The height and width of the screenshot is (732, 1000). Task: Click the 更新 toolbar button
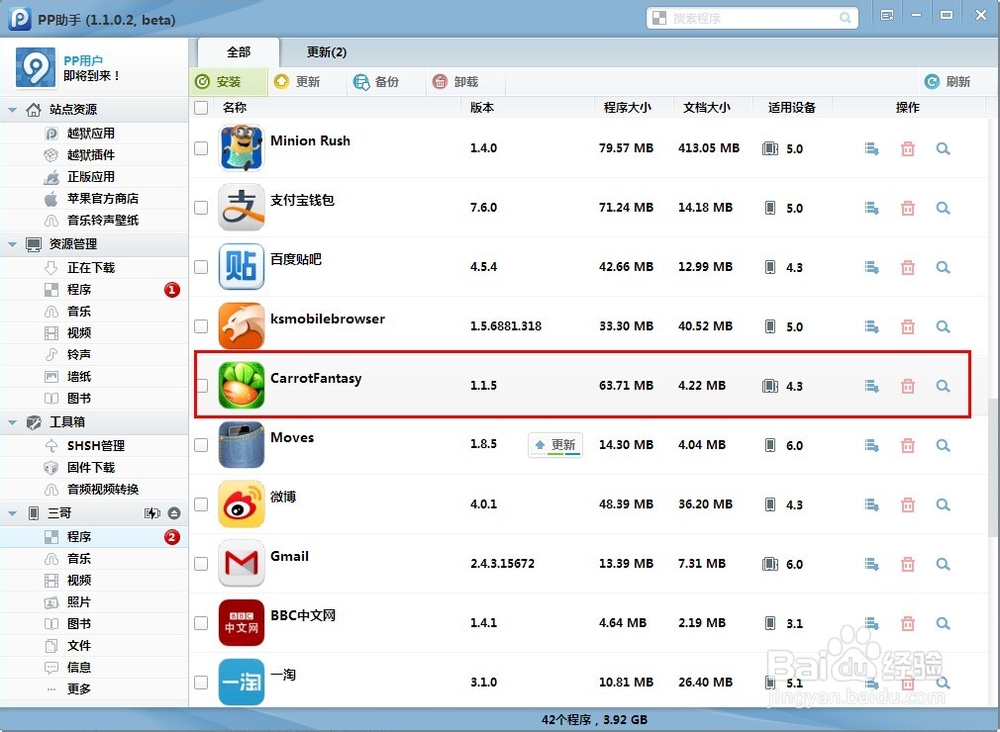pyautogui.click(x=297, y=82)
